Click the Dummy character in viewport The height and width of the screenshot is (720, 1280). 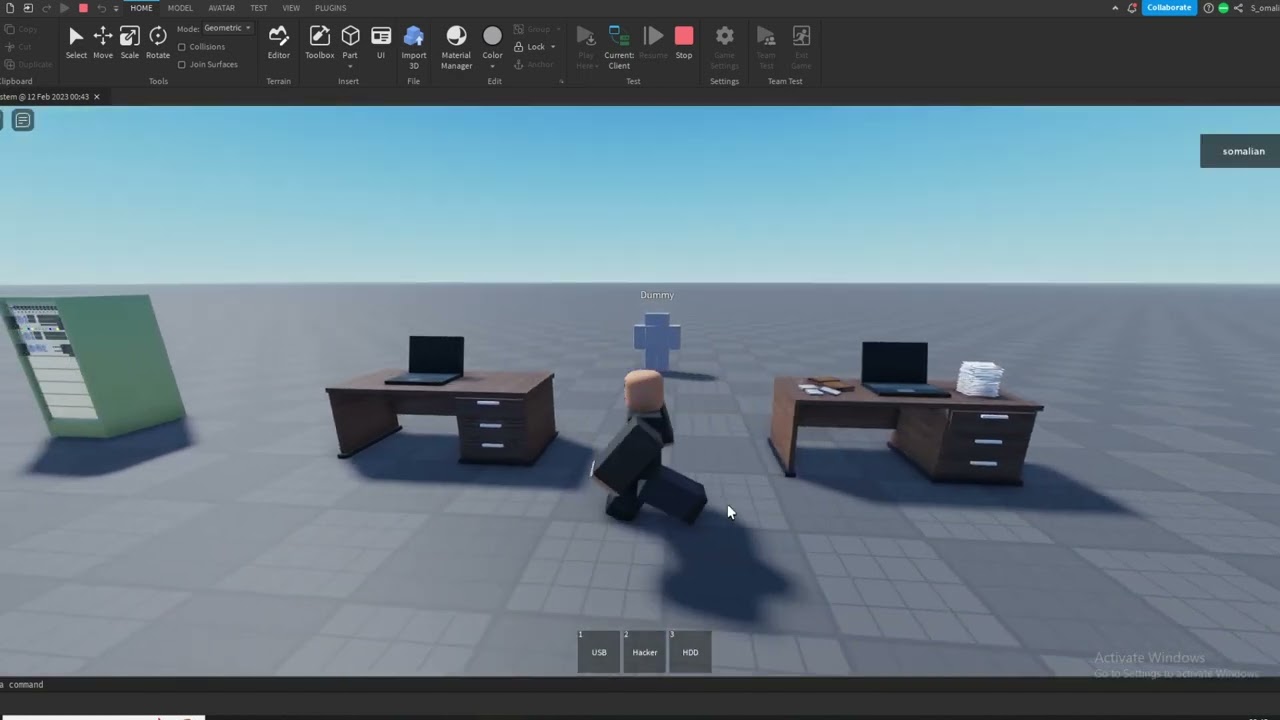657,342
